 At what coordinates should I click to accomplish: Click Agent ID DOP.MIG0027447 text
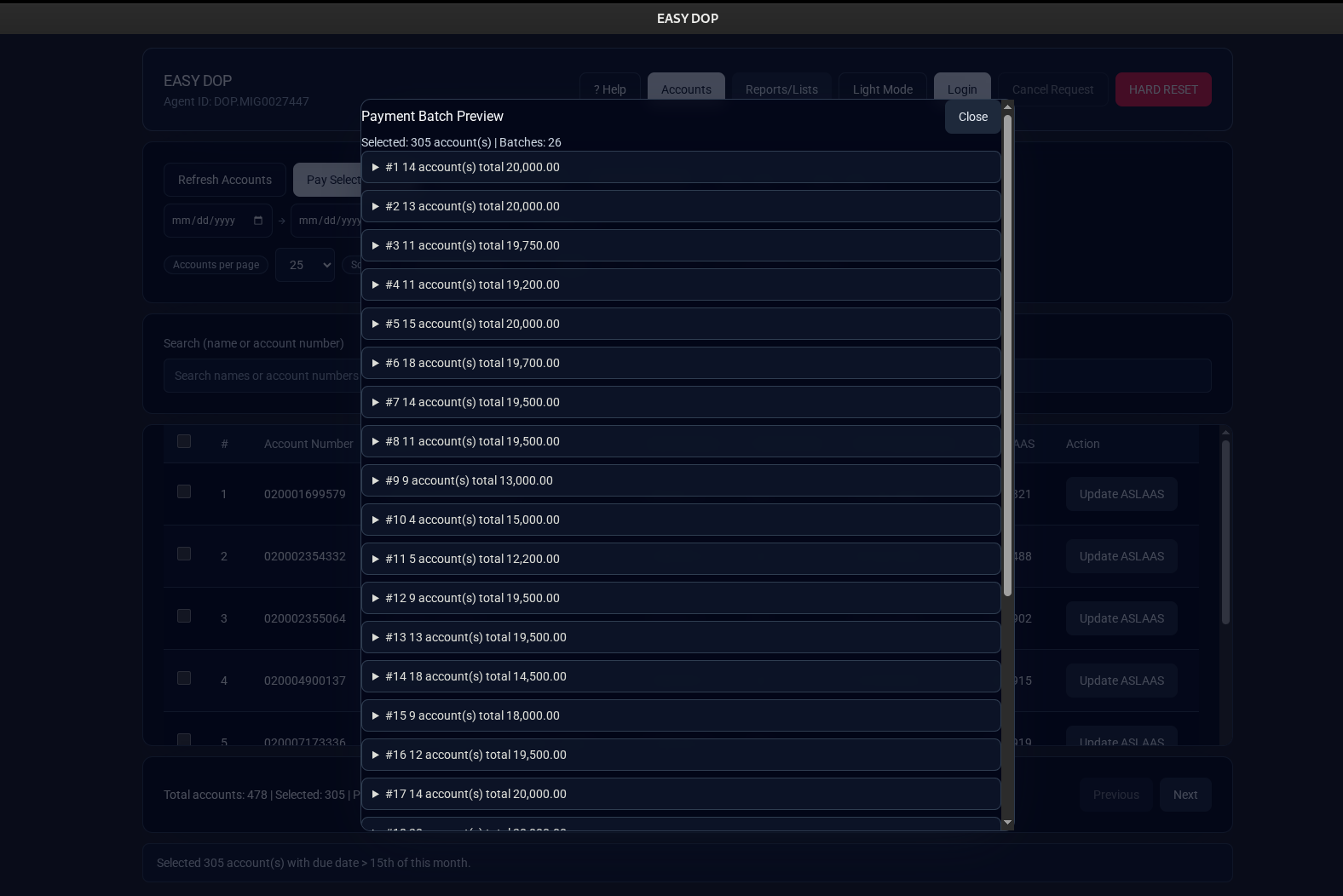236,101
